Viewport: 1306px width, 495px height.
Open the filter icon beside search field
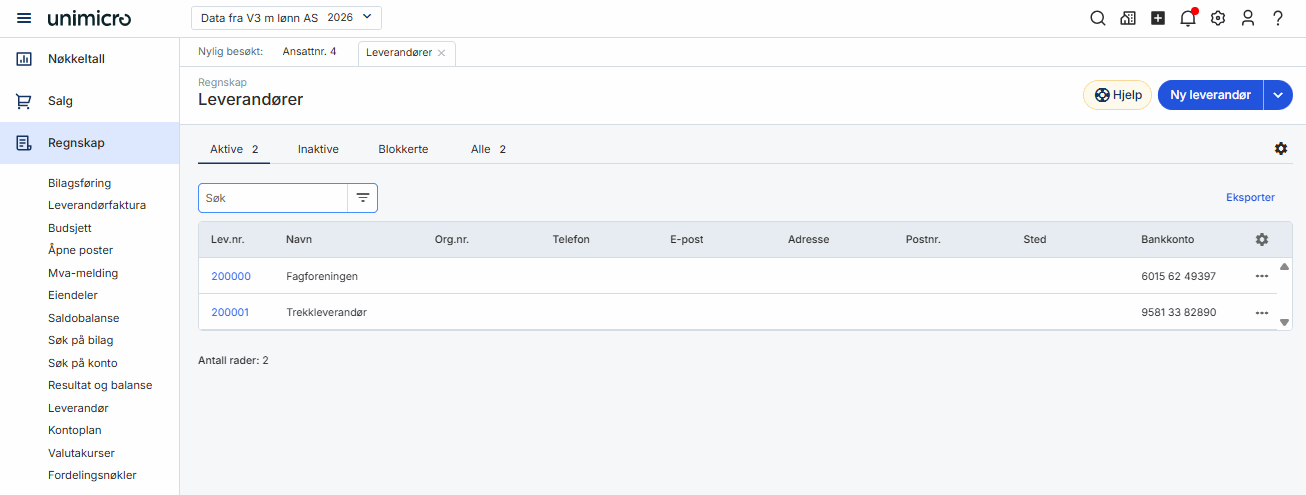362,198
